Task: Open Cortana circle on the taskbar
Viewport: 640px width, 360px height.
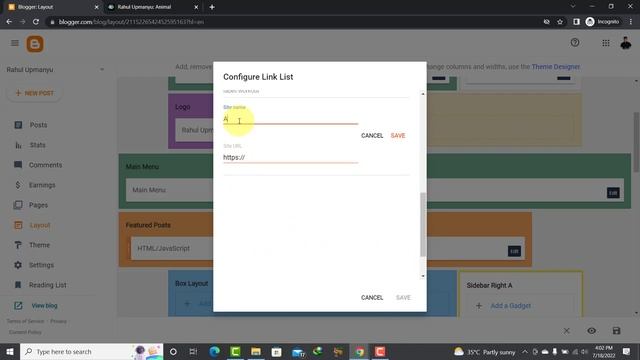Action: [x=173, y=351]
